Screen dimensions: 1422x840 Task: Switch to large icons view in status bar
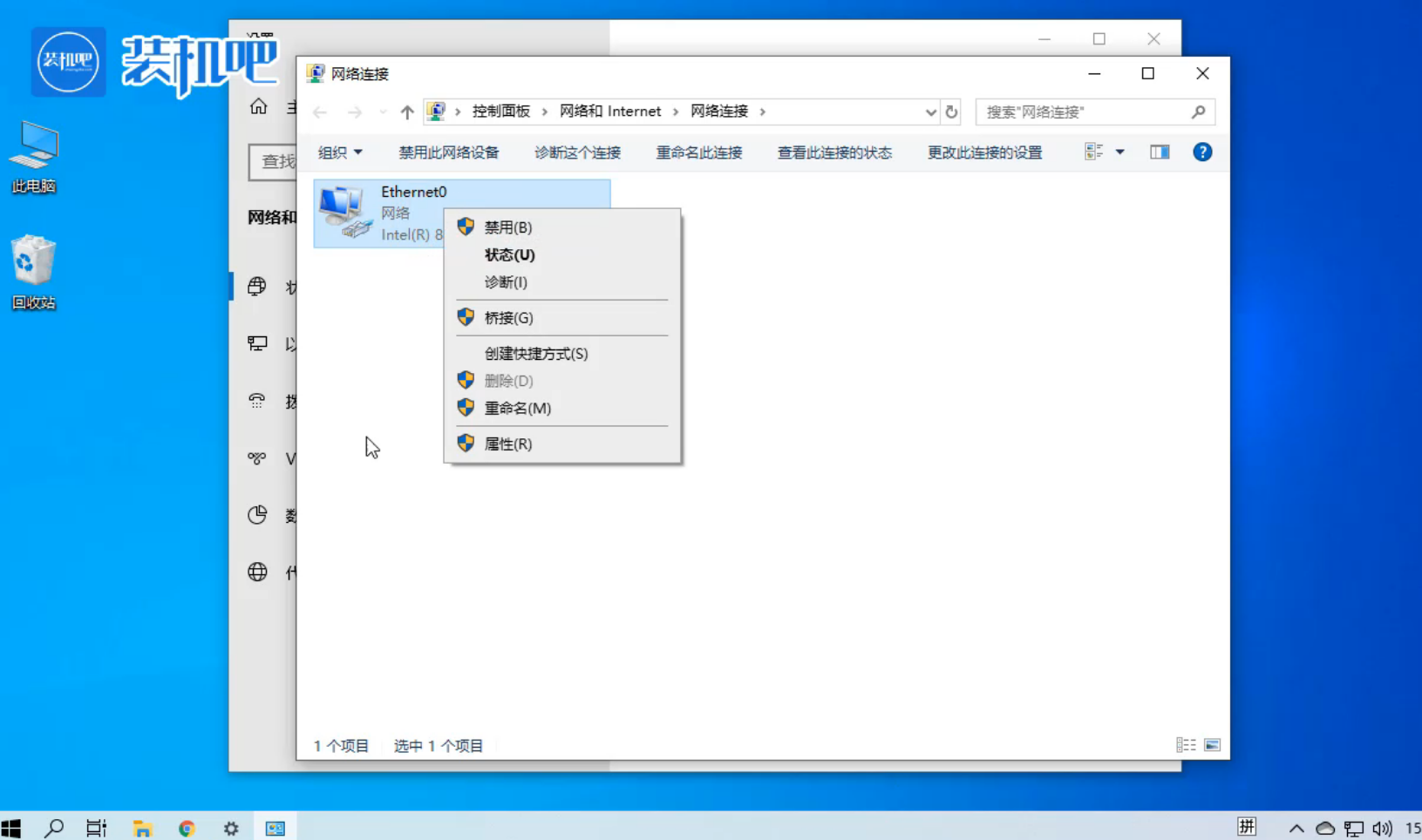tap(1212, 745)
